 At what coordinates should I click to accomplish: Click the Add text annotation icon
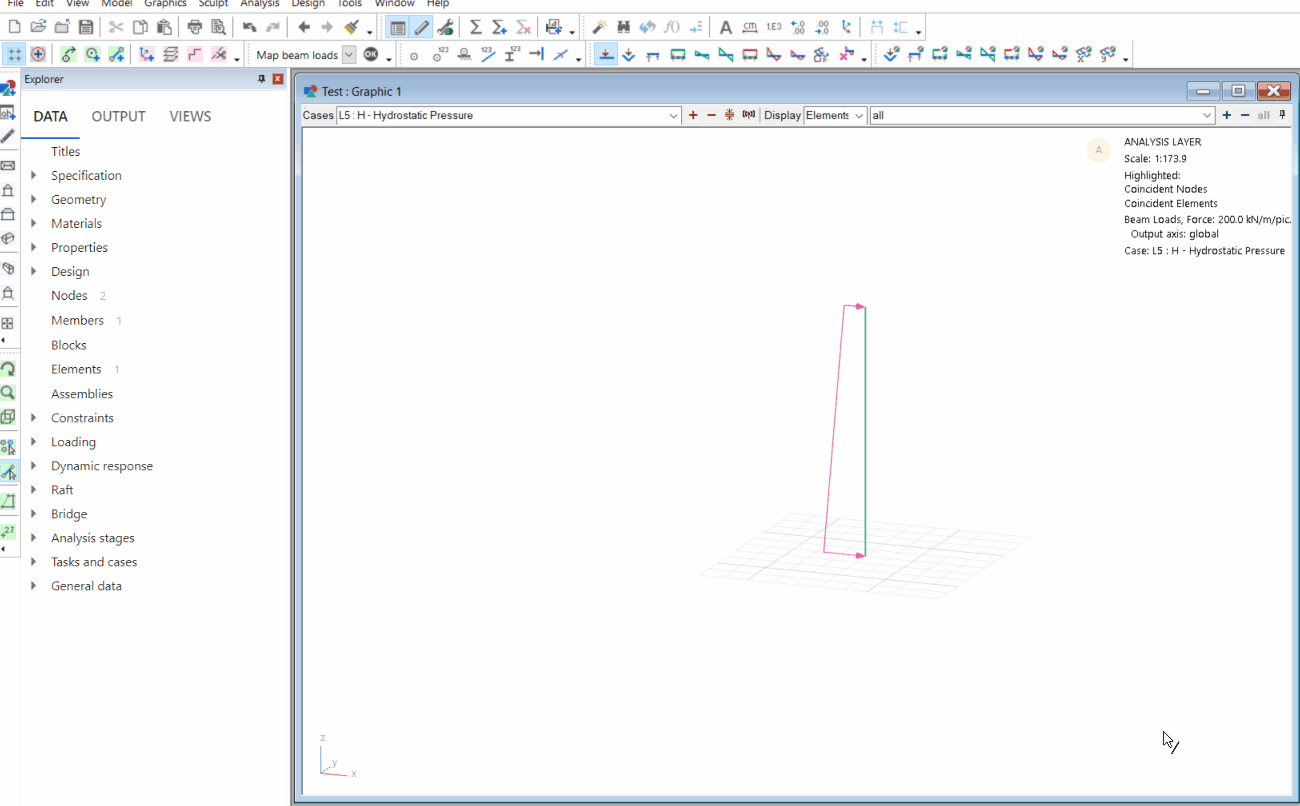point(726,27)
